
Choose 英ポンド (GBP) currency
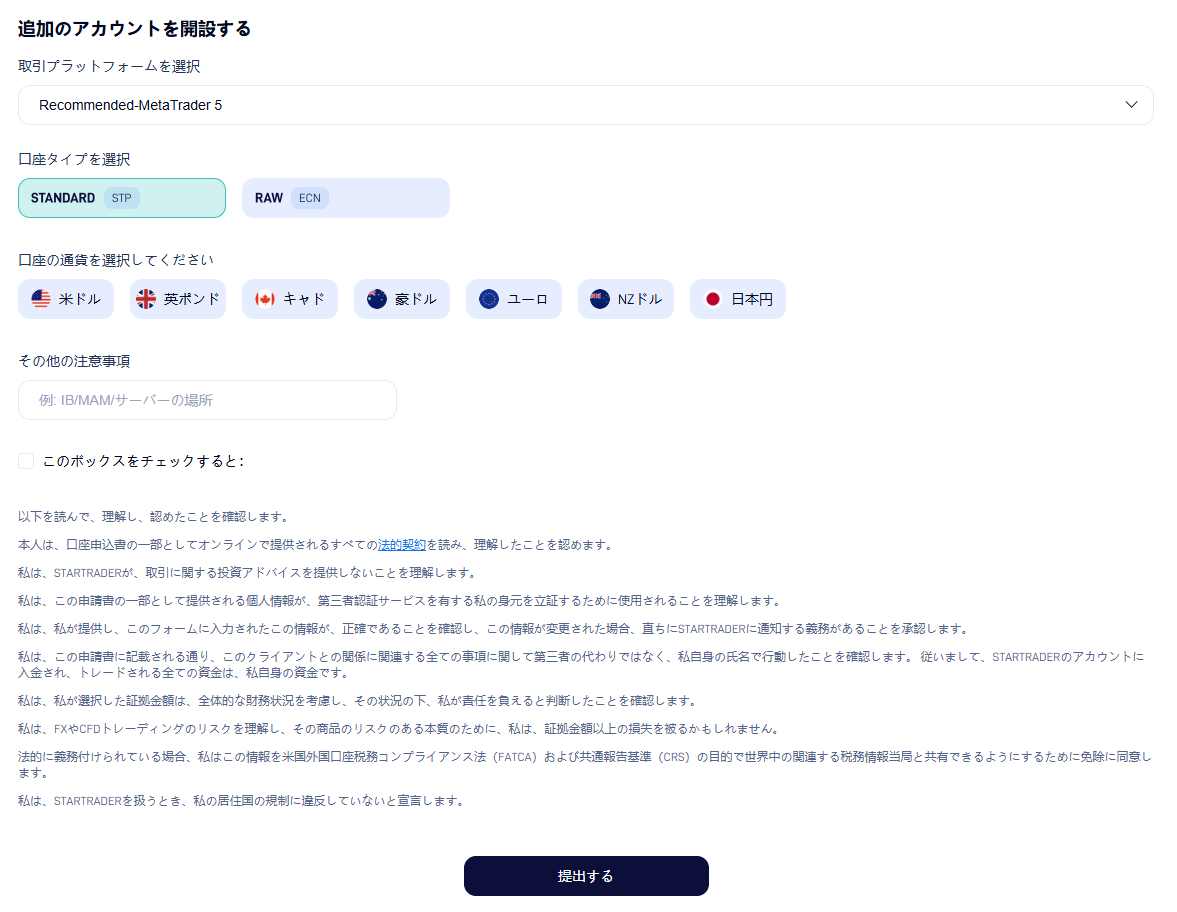178,299
